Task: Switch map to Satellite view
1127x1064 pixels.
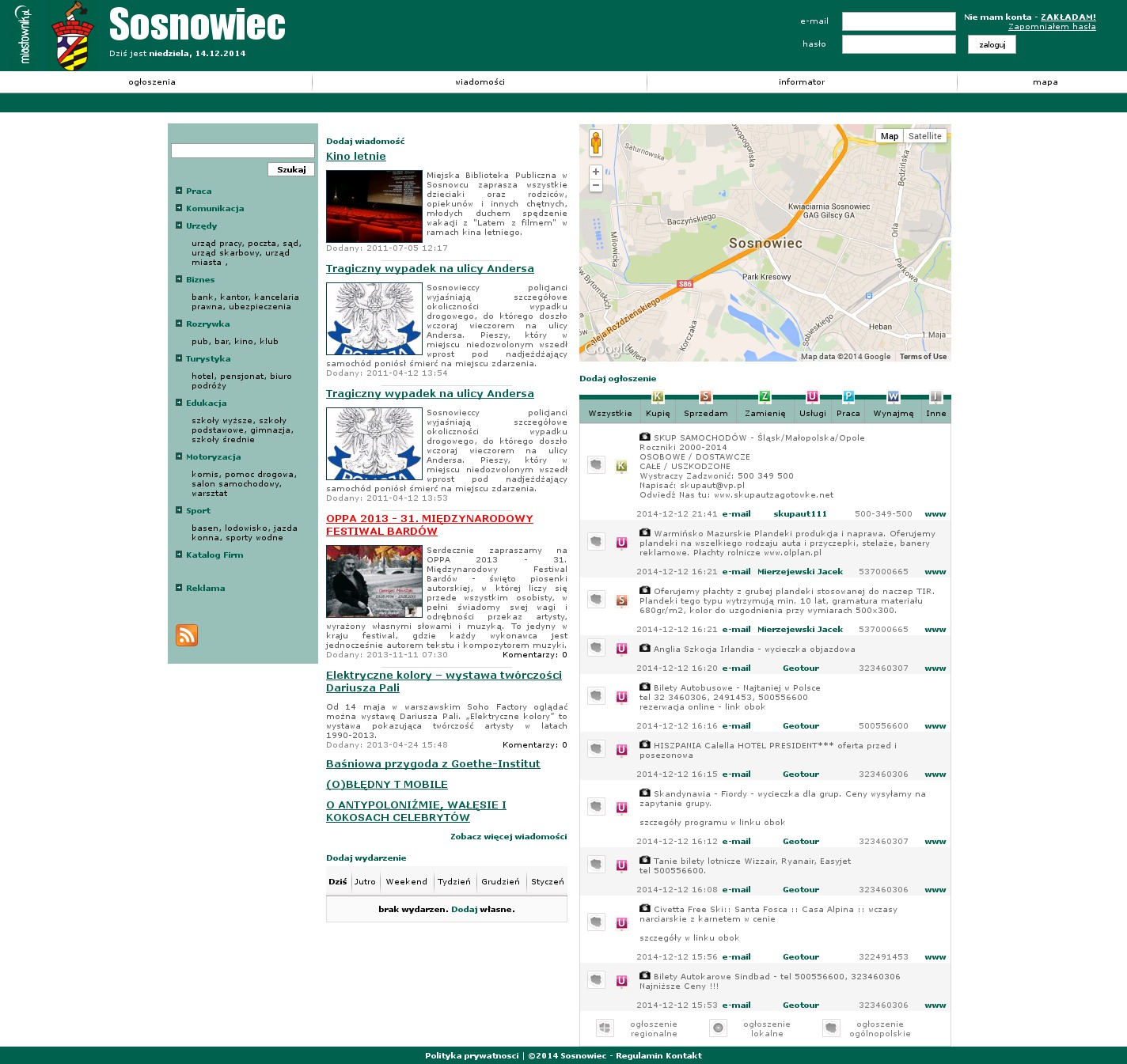Action: pyautogui.click(x=924, y=136)
